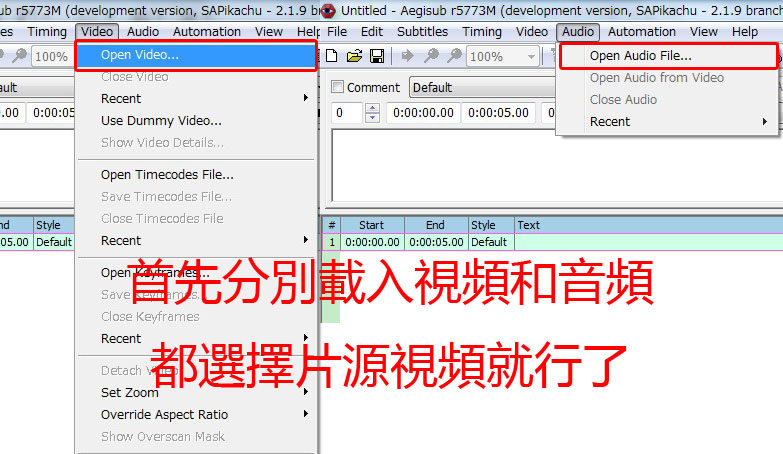Open the View menu in left window

[x=269, y=31]
